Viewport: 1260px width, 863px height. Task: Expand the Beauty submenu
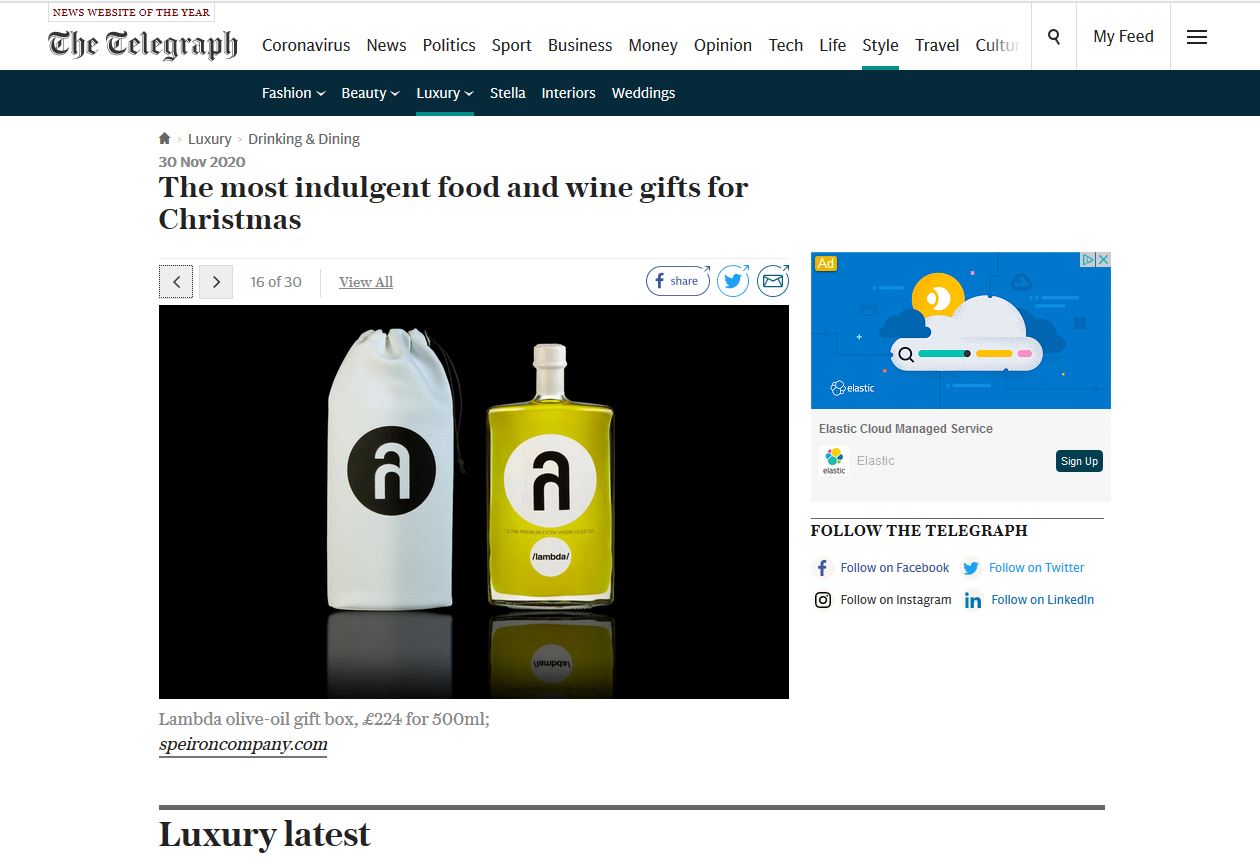pyautogui.click(x=370, y=93)
